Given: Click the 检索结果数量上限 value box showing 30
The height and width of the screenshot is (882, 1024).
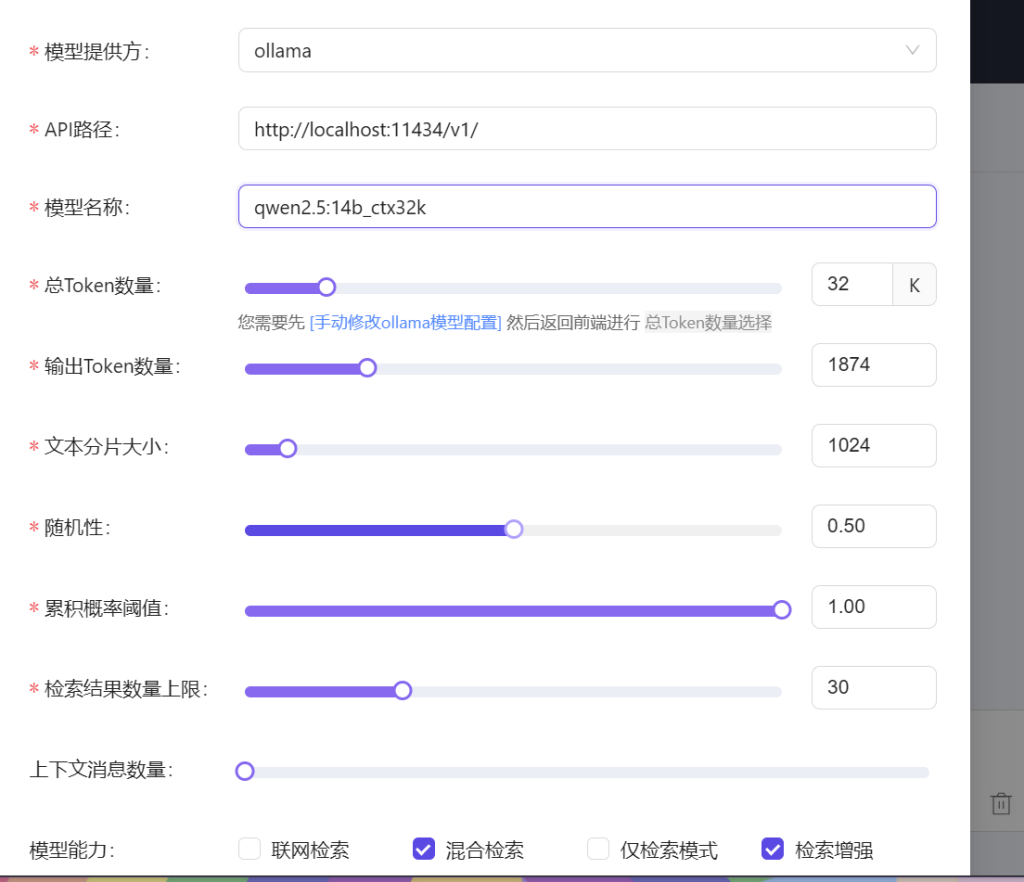Looking at the screenshot, I should 874,687.
